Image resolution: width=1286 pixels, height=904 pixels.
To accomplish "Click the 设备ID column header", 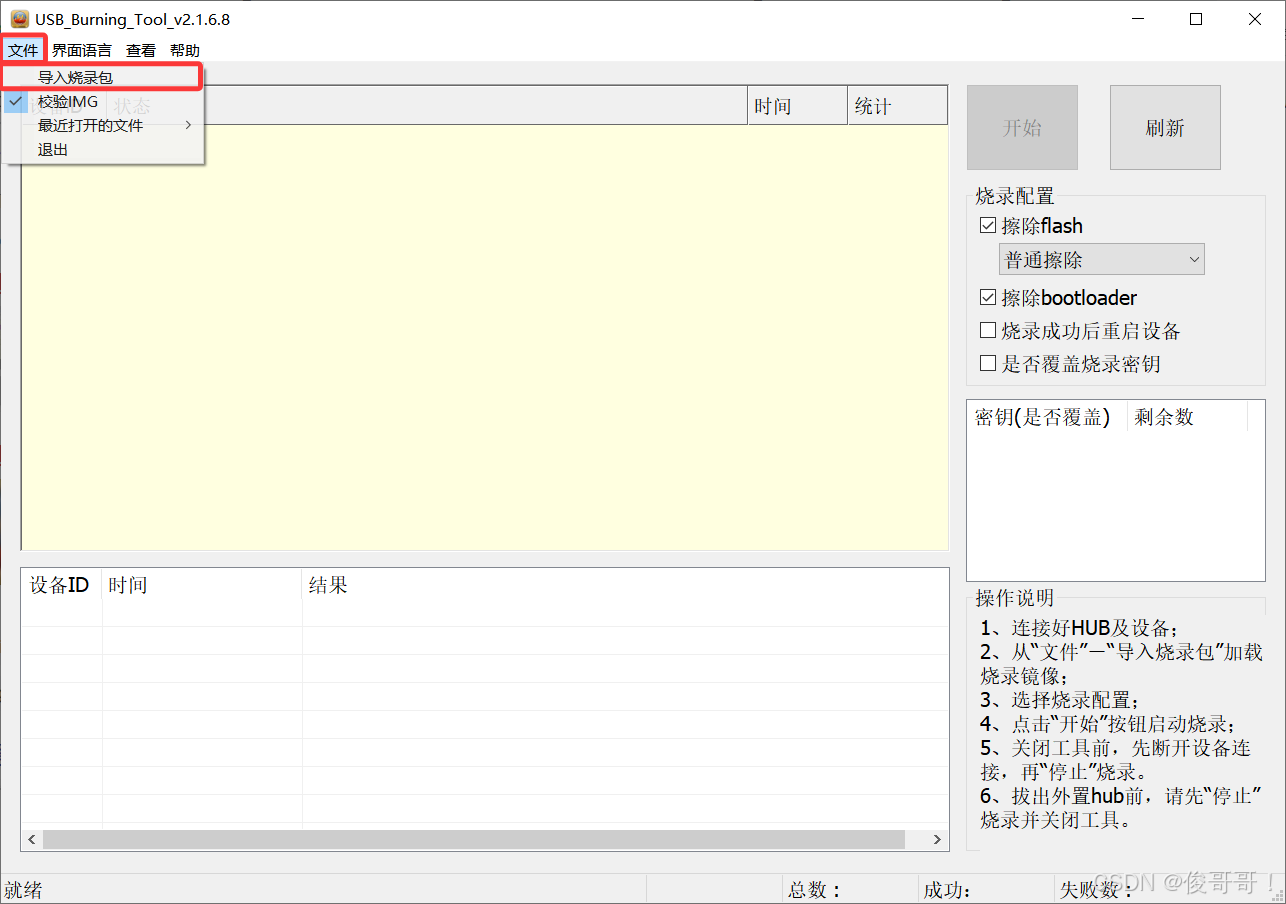I will click(x=62, y=585).
